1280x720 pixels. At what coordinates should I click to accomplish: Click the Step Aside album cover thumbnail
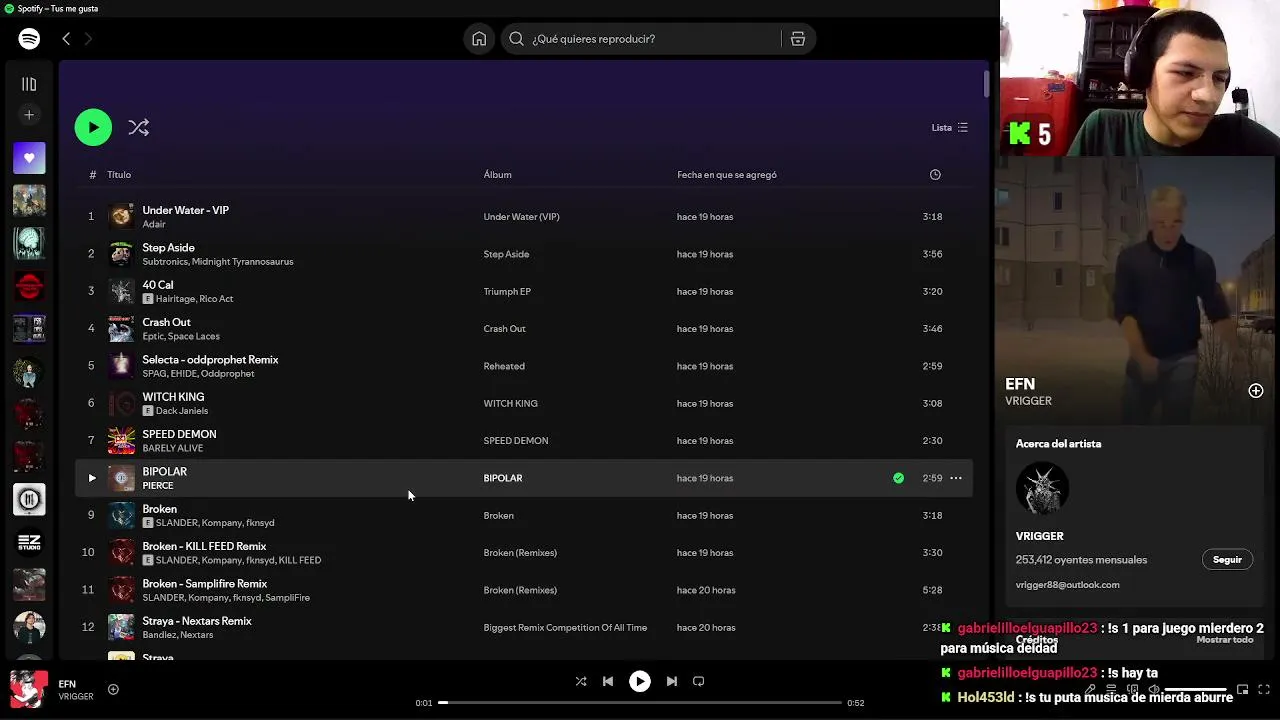[121, 254]
